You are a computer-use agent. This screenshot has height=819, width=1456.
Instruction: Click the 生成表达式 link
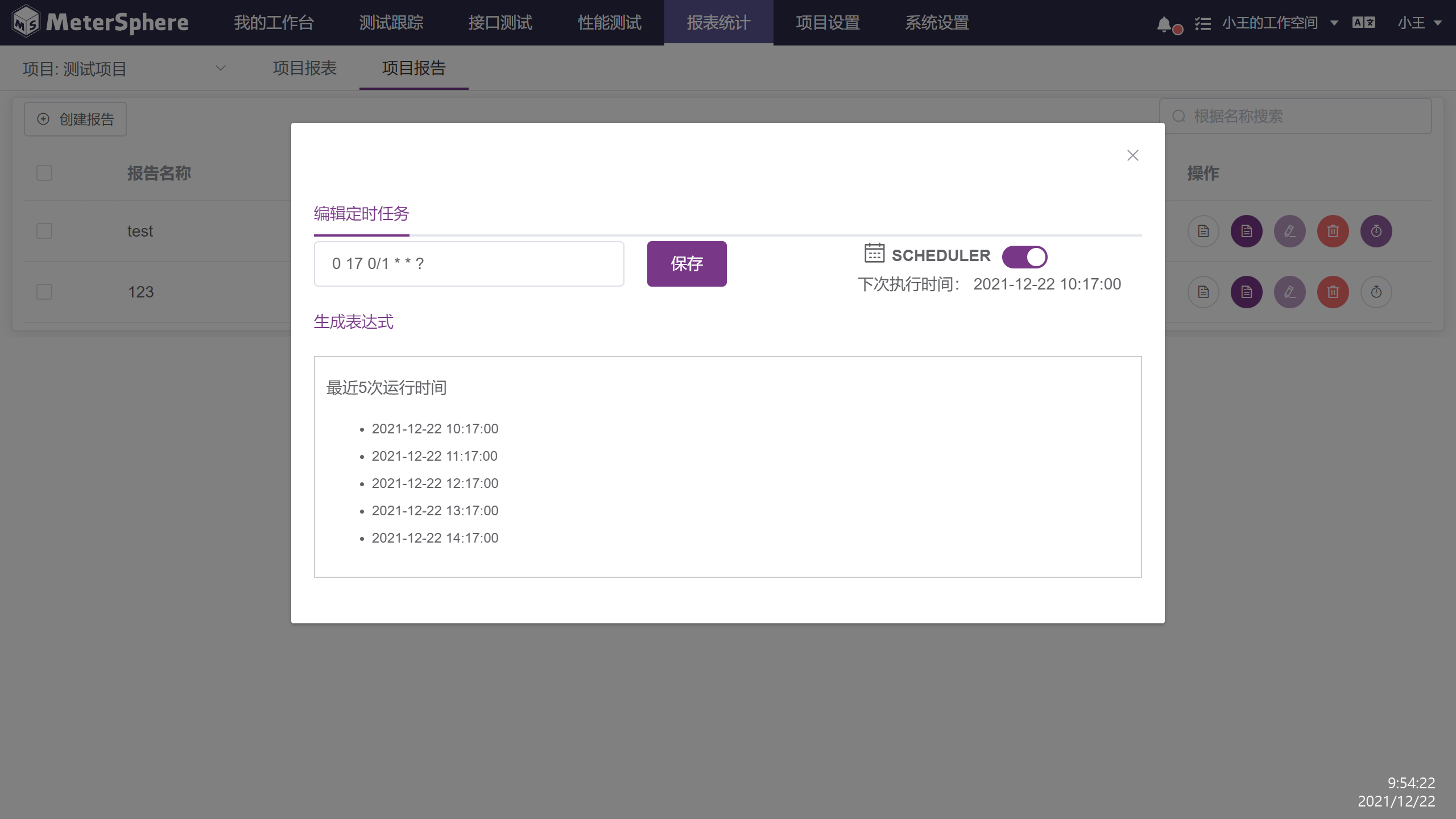click(354, 322)
